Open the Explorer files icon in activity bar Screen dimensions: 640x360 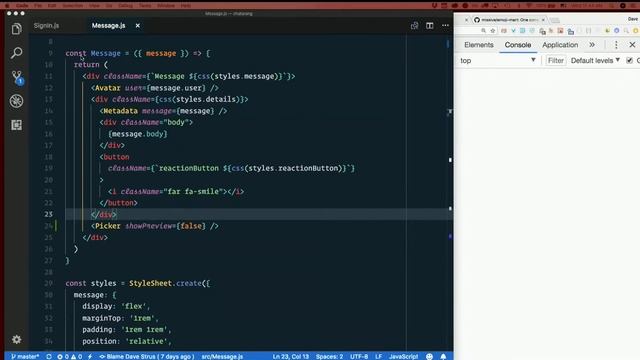coord(16,29)
